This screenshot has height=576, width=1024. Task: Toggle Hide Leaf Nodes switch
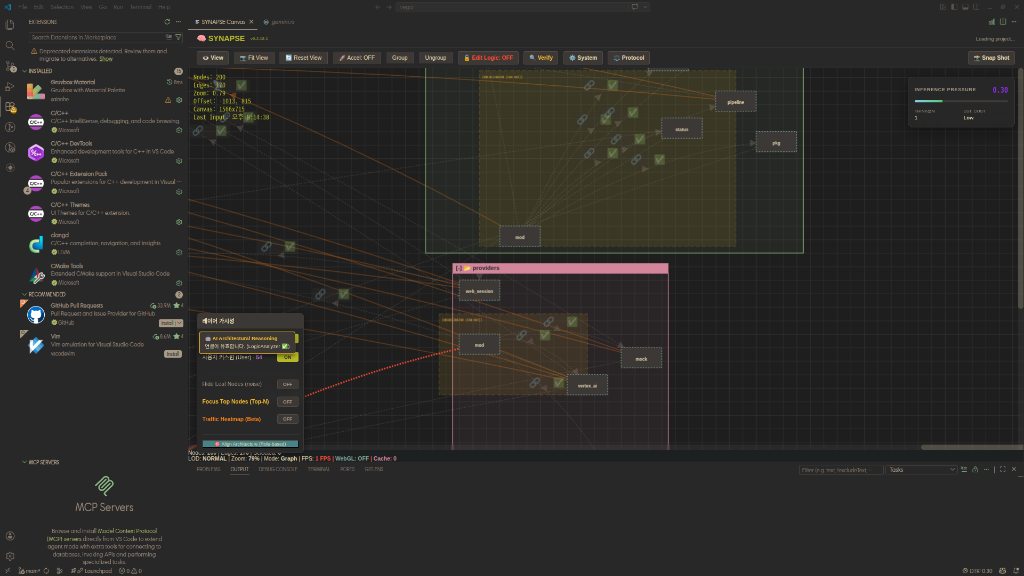pos(287,384)
